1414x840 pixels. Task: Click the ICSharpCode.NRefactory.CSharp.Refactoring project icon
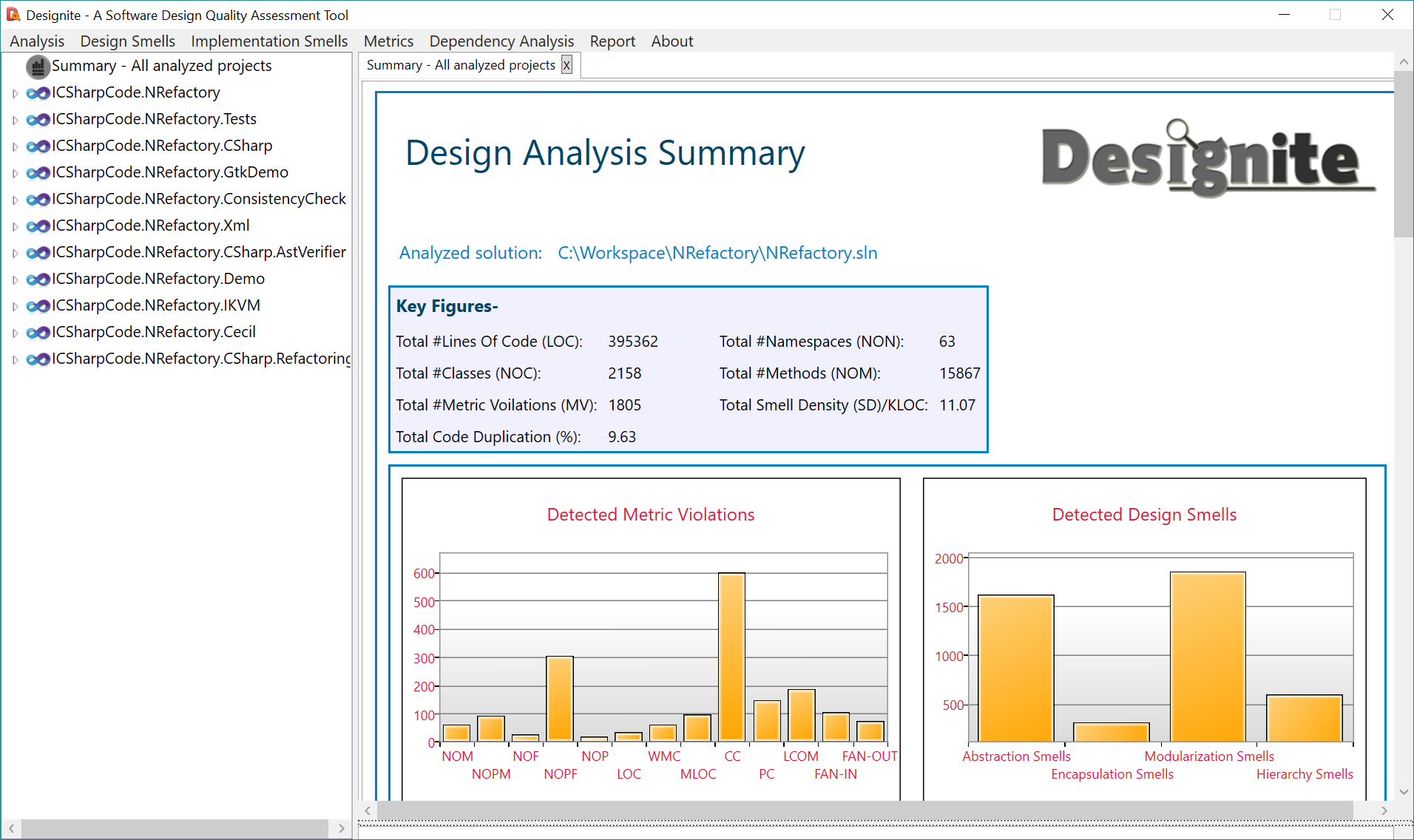tap(38, 359)
